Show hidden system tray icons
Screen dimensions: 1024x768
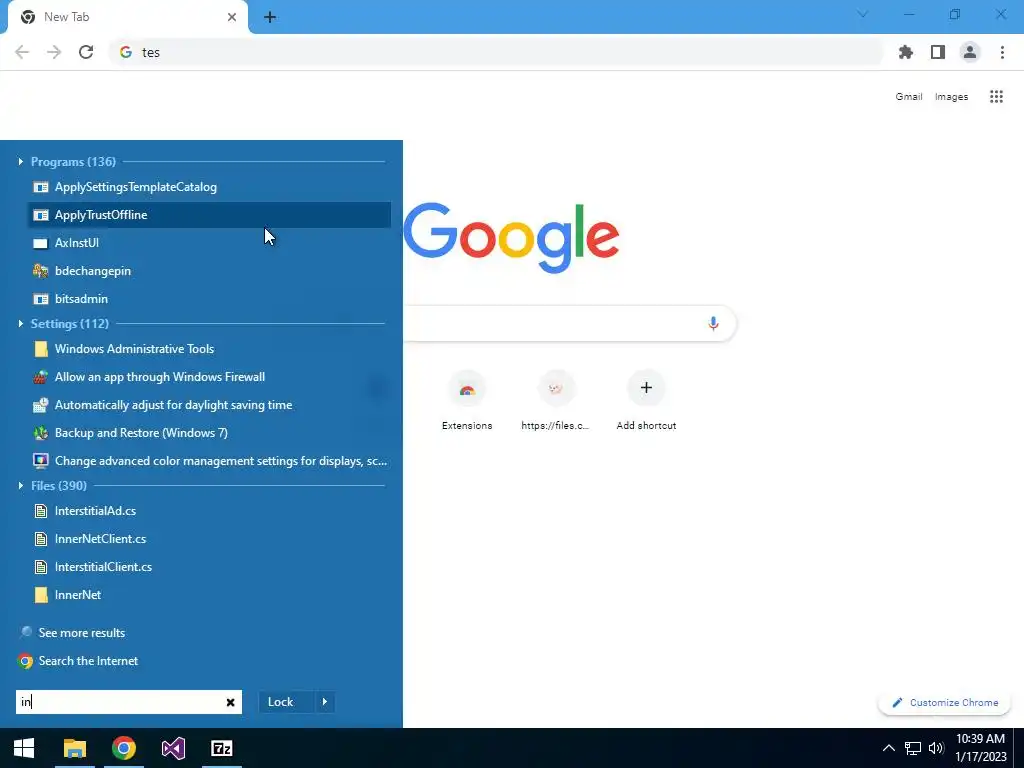[889, 748]
